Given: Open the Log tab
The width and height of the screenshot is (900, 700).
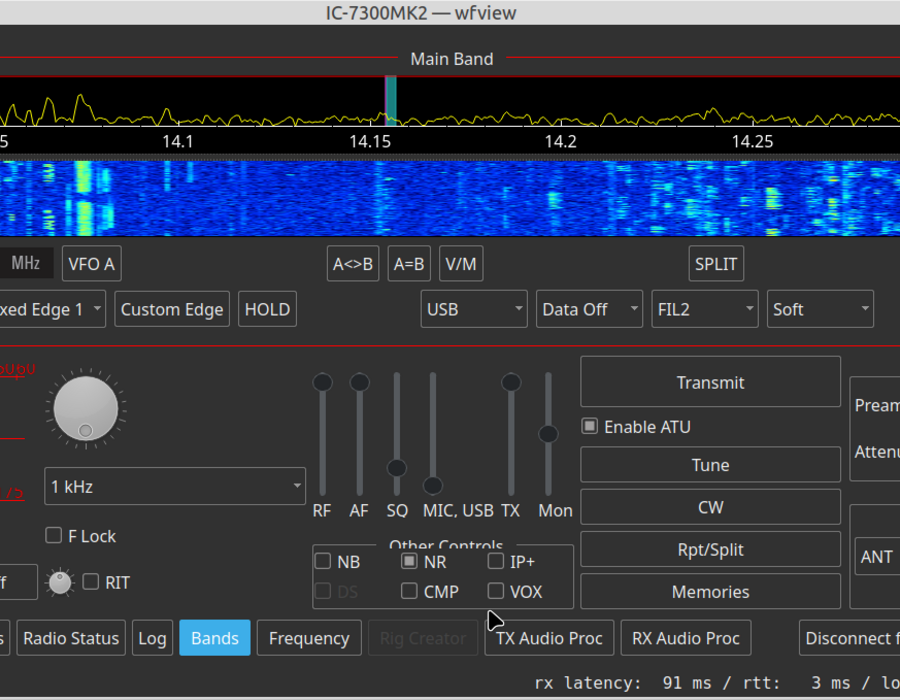Looking at the screenshot, I should tap(152, 638).
